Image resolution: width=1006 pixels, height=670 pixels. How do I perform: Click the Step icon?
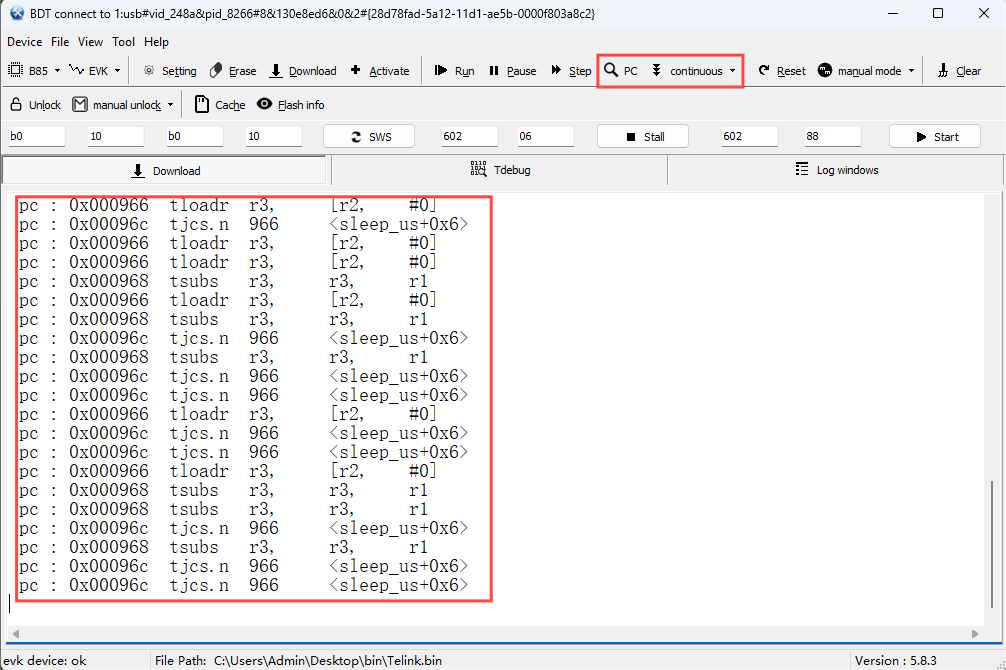556,70
